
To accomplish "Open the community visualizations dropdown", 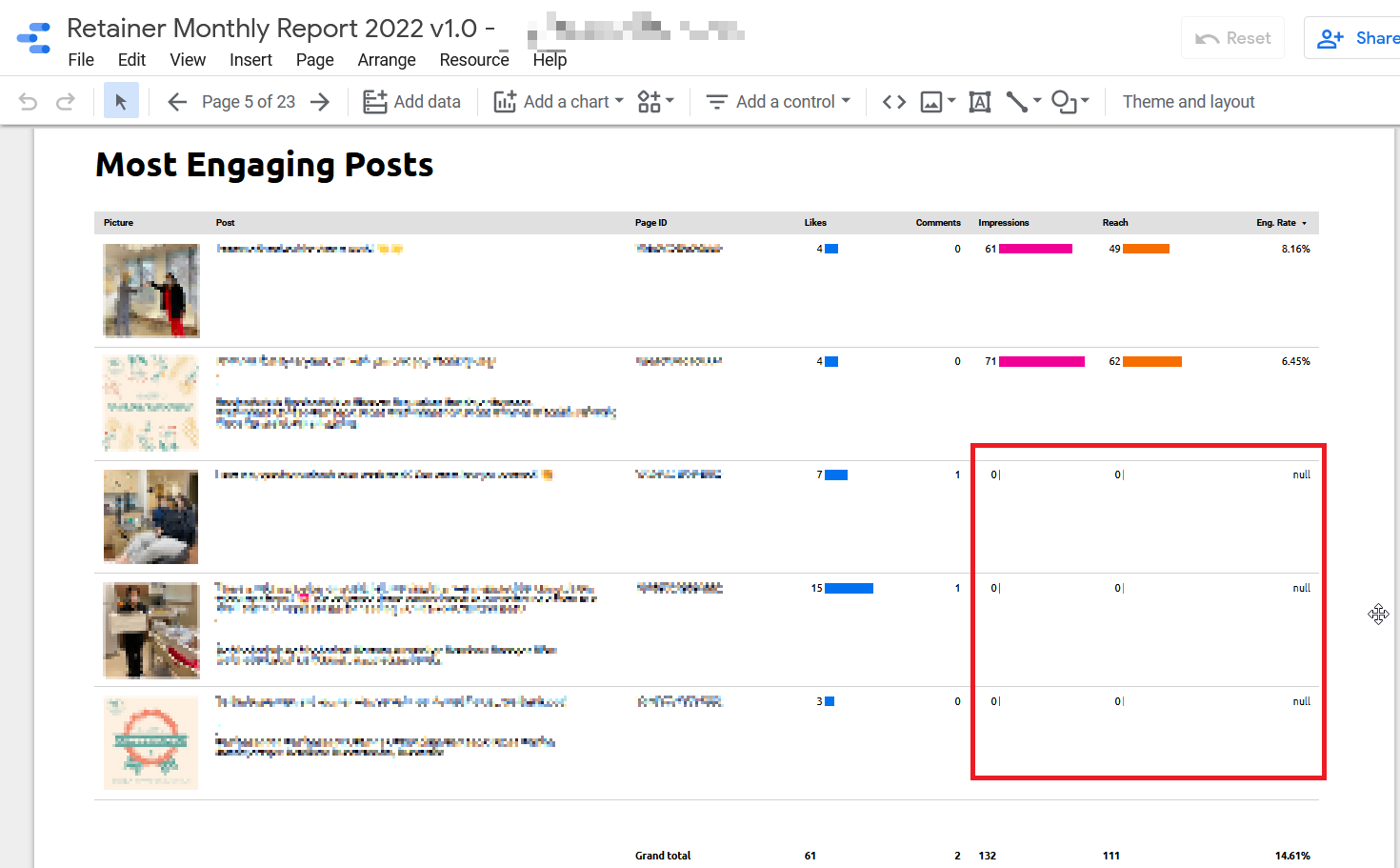I will (x=655, y=102).
